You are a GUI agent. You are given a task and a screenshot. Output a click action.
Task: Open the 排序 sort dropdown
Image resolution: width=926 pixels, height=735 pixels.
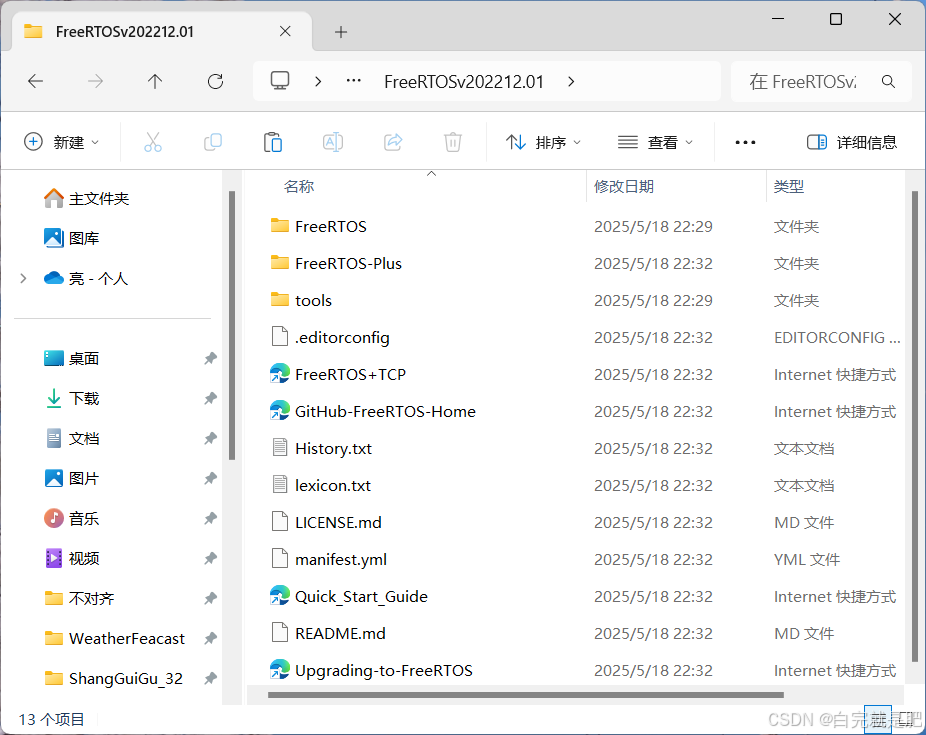[543, 142]
